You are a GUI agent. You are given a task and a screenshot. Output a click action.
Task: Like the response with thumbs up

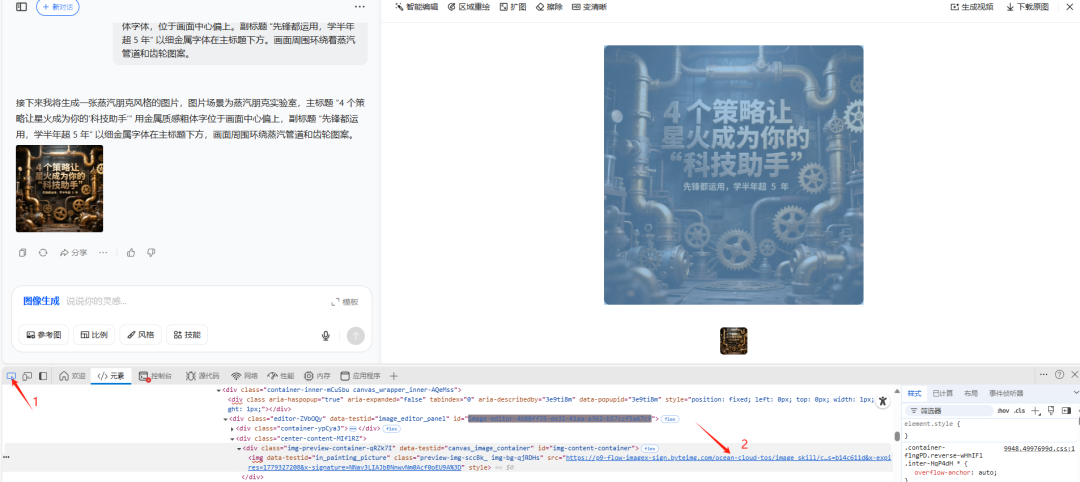tap(131, 253)
